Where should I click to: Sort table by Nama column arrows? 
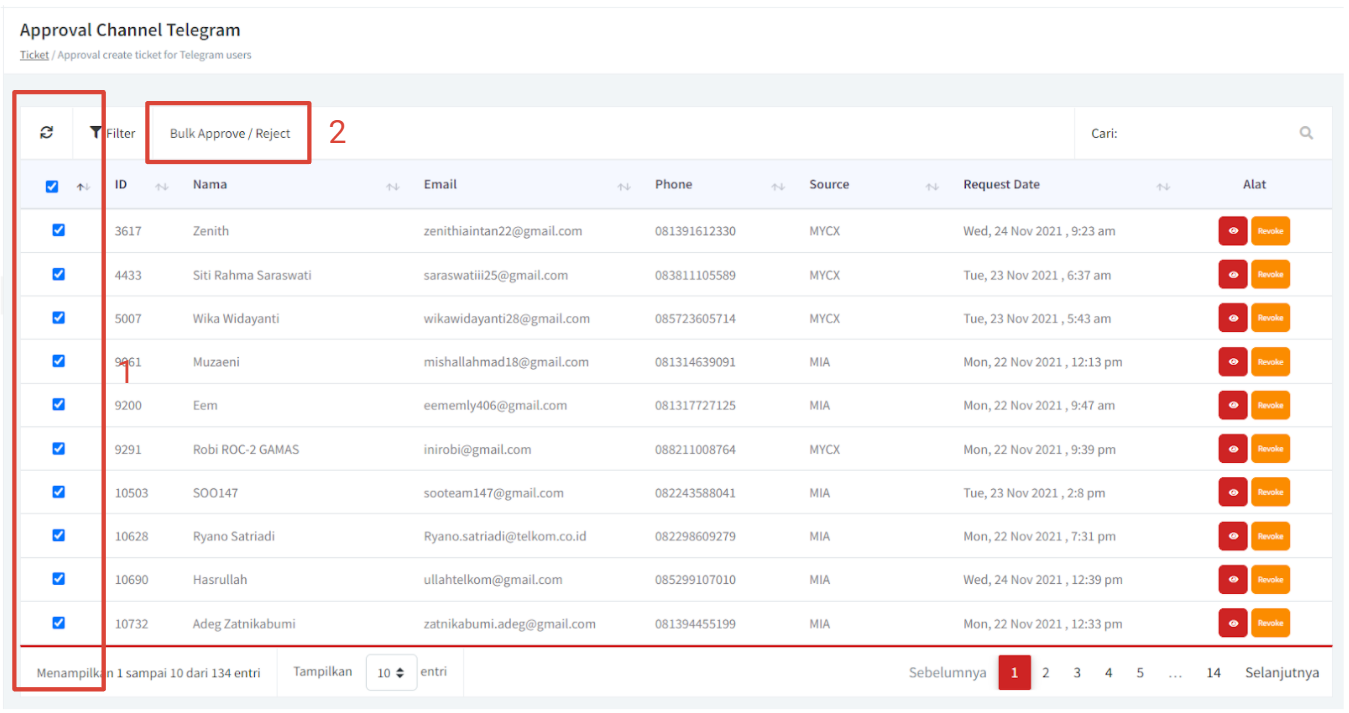tap(393, 186)
